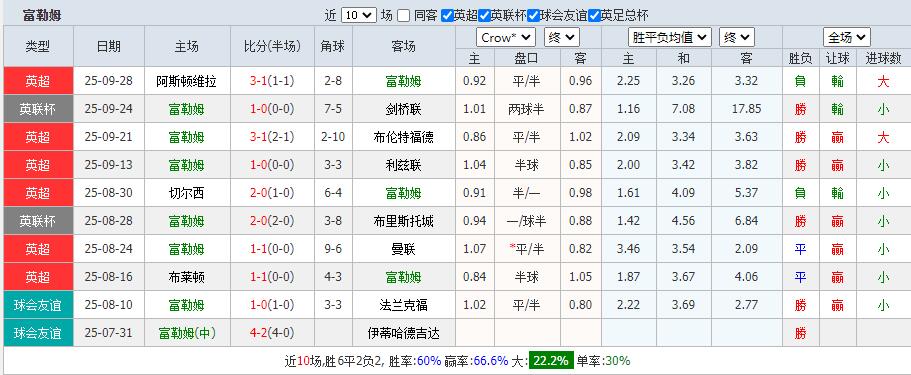
Task: Click the 类型 column header
Action: click(x=38, y=47)
